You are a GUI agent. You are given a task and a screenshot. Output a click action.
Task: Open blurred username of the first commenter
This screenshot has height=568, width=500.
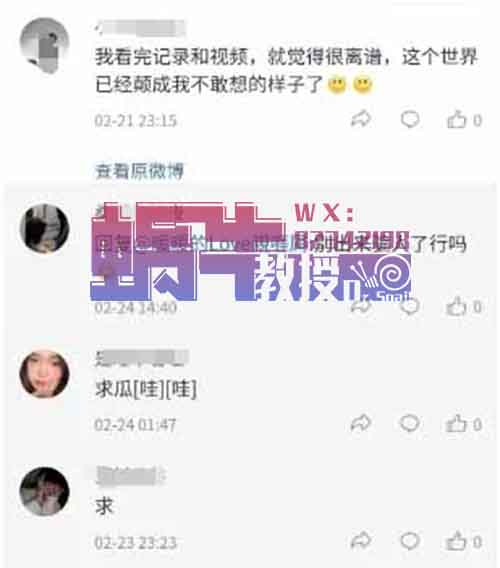pos(141,28)
